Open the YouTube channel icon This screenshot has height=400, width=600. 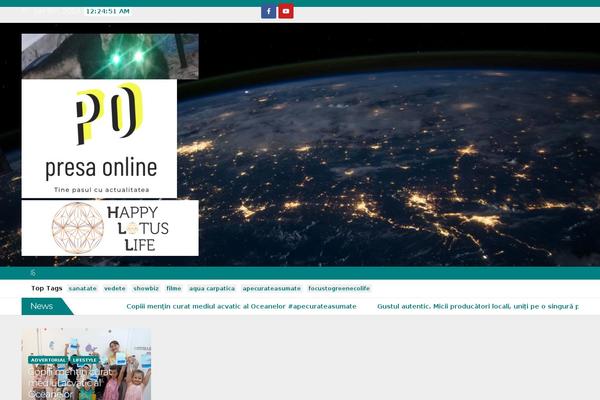click(286, 11)
